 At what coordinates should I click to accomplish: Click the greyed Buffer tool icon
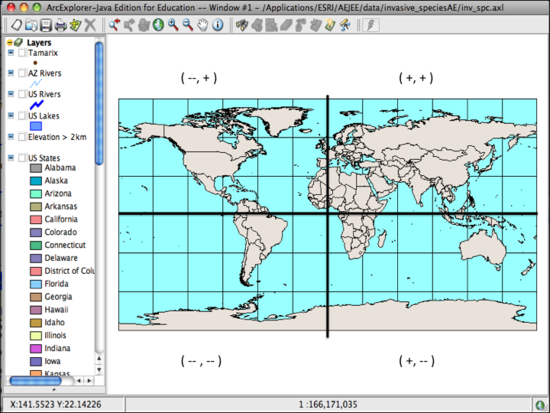[300, 25]
